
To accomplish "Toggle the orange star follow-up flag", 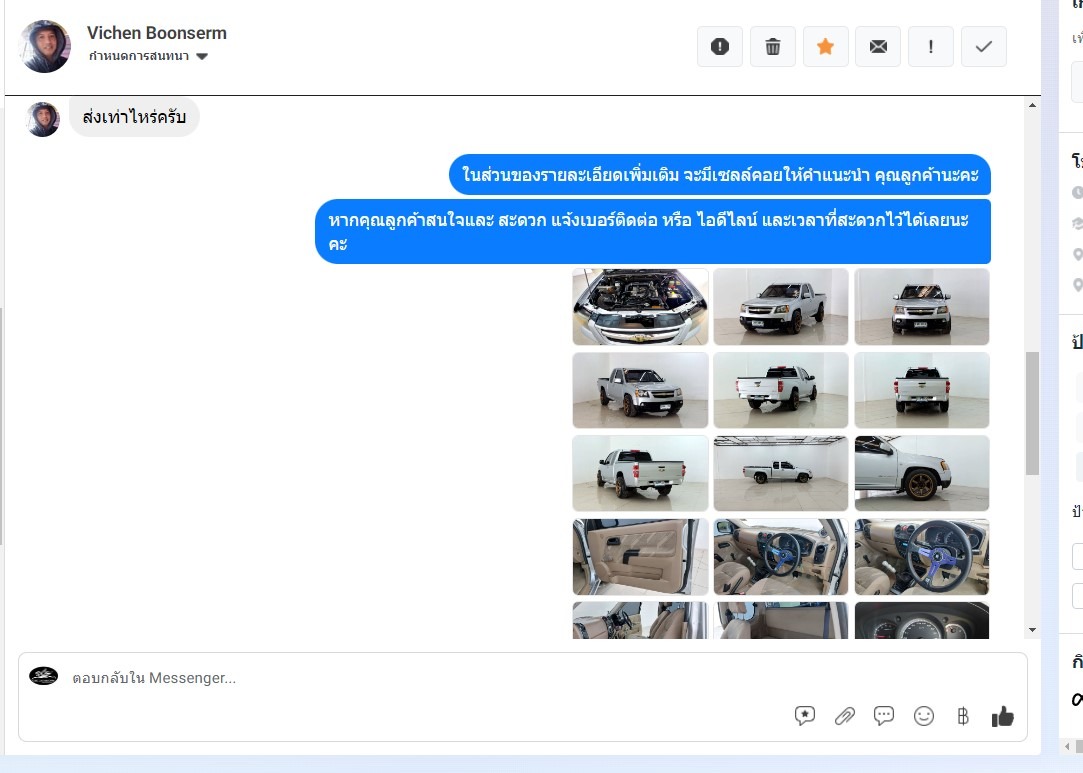I will pos(825,46).
